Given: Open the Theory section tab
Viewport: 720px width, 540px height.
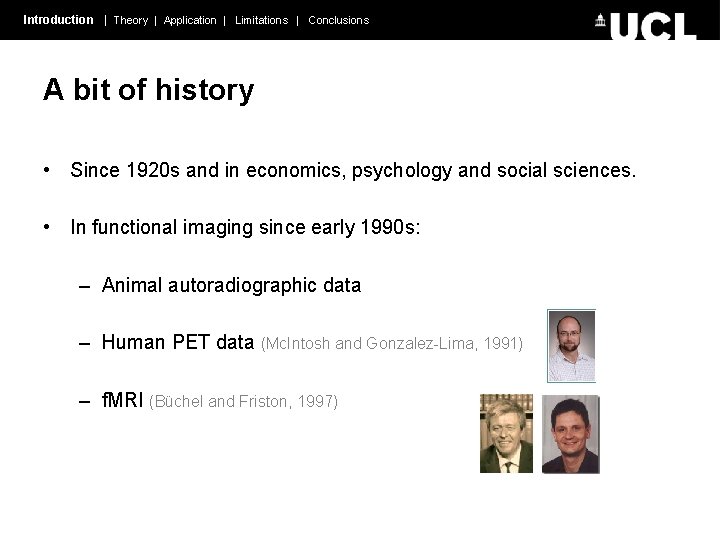Looking at the screenshot, I should 131,20.
